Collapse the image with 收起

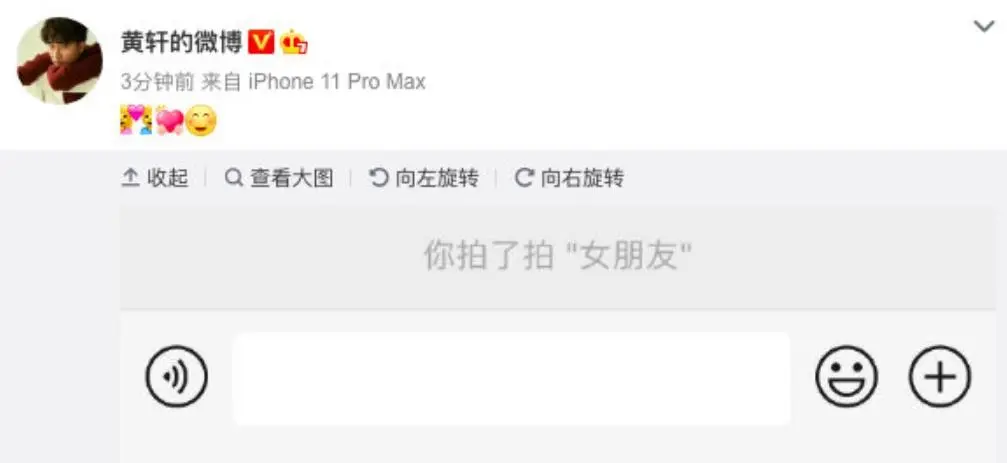155,178
